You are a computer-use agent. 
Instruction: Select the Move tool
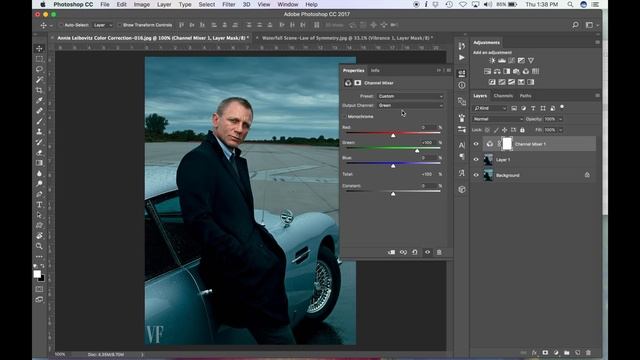click(x=39, y=49)
